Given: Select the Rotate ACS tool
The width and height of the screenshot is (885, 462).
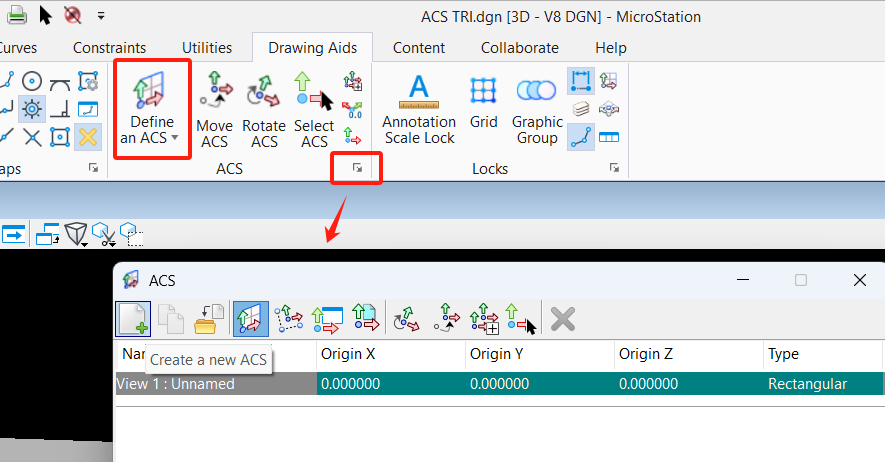Looking at the screenshot, I should coord(264,110).
